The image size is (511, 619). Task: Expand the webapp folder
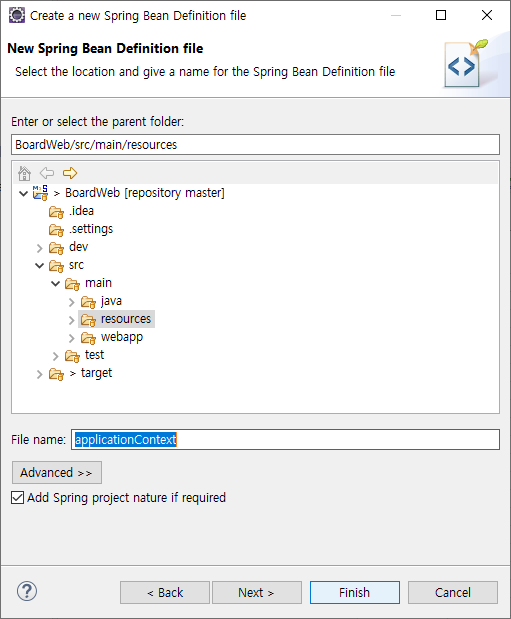[x=71, y=338]
